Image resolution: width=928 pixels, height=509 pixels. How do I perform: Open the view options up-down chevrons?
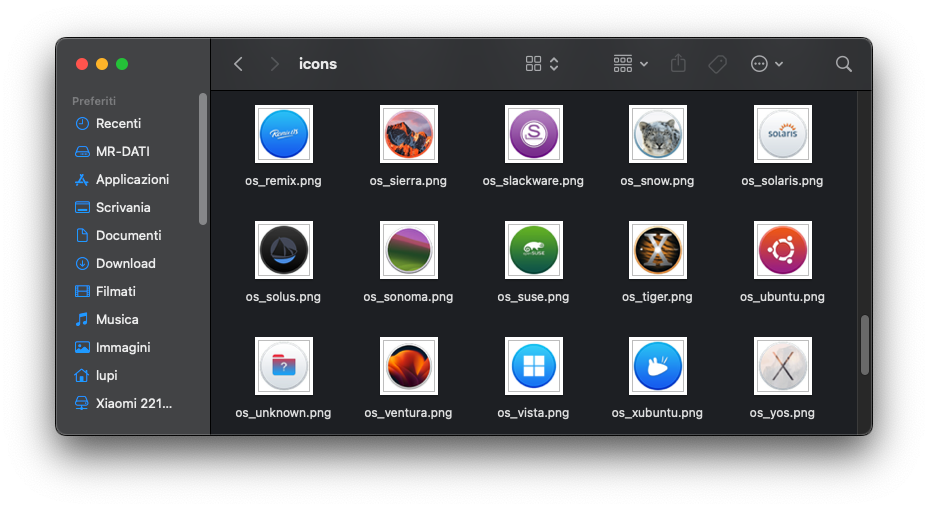click(554, 64)
